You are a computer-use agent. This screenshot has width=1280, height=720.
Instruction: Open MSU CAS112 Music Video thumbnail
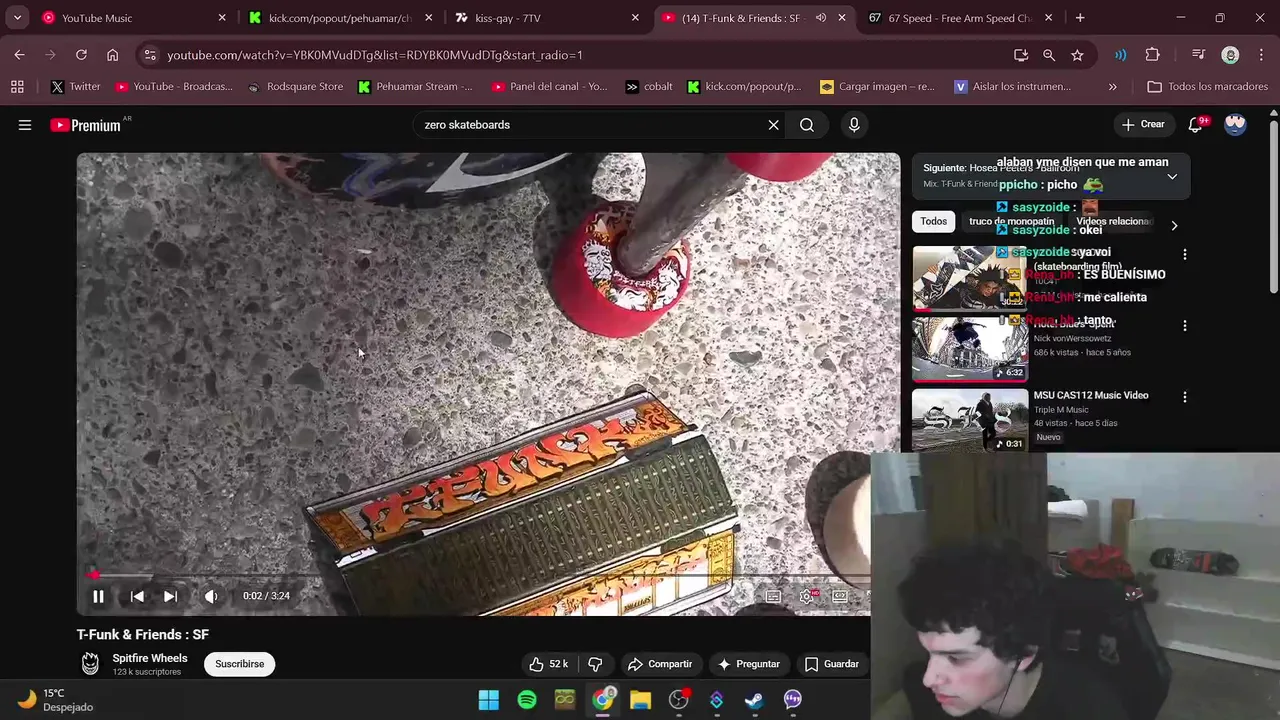tap(970, 420)
